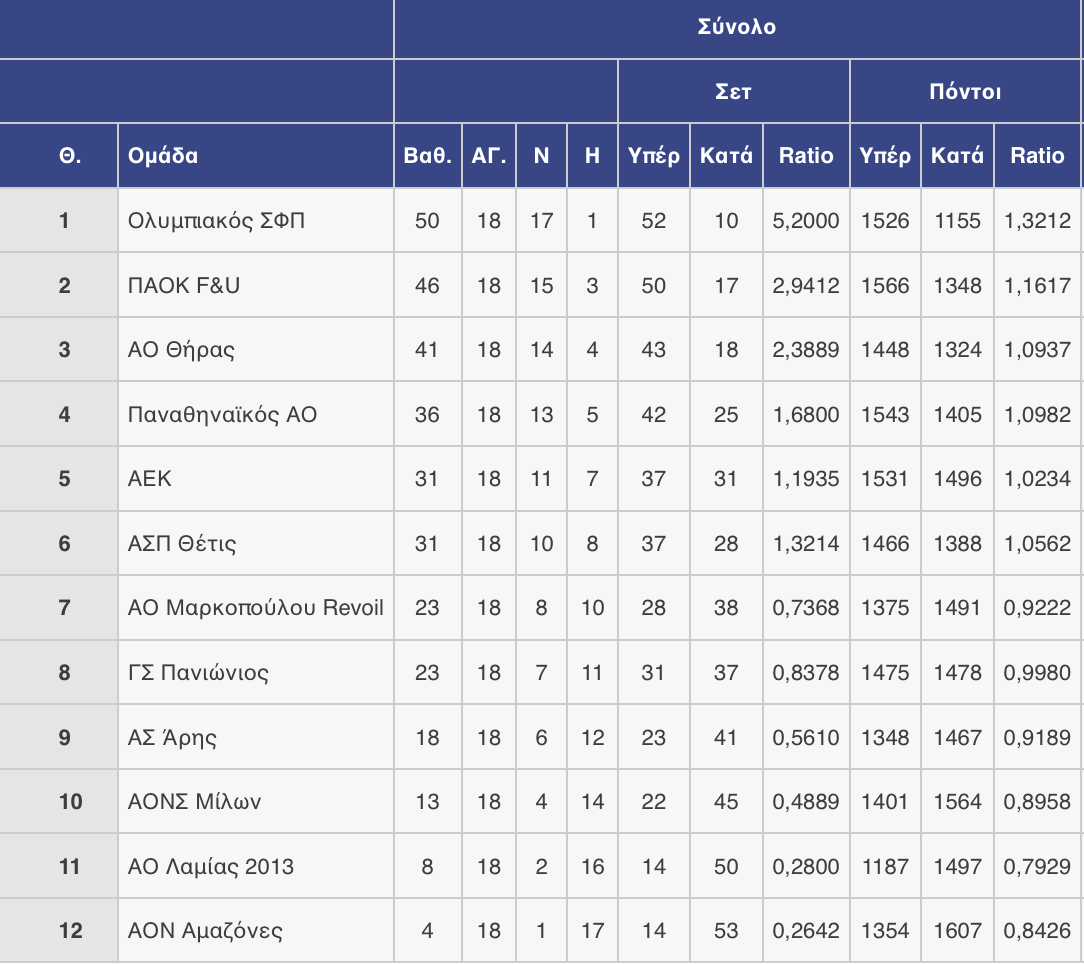The image size is (1084, 964).
Task: Click points ratio 0,7929
Action: pyautogui.click(x=1037, y=866)
